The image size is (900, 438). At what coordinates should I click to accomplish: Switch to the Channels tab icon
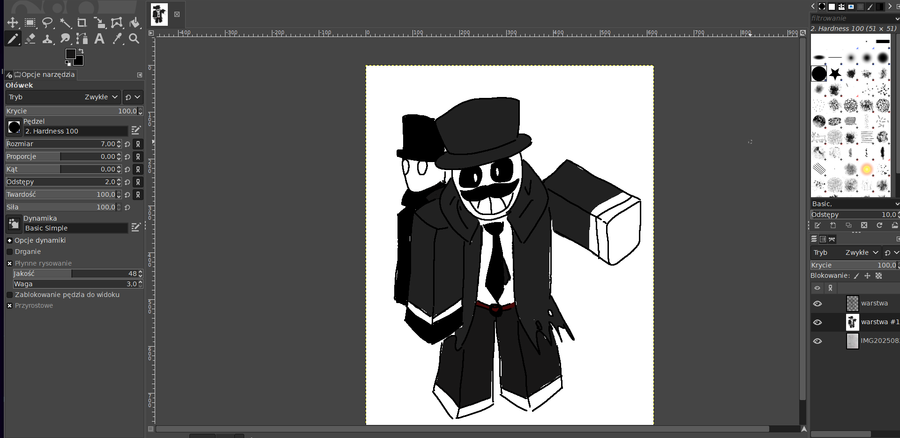pos(823,239)
